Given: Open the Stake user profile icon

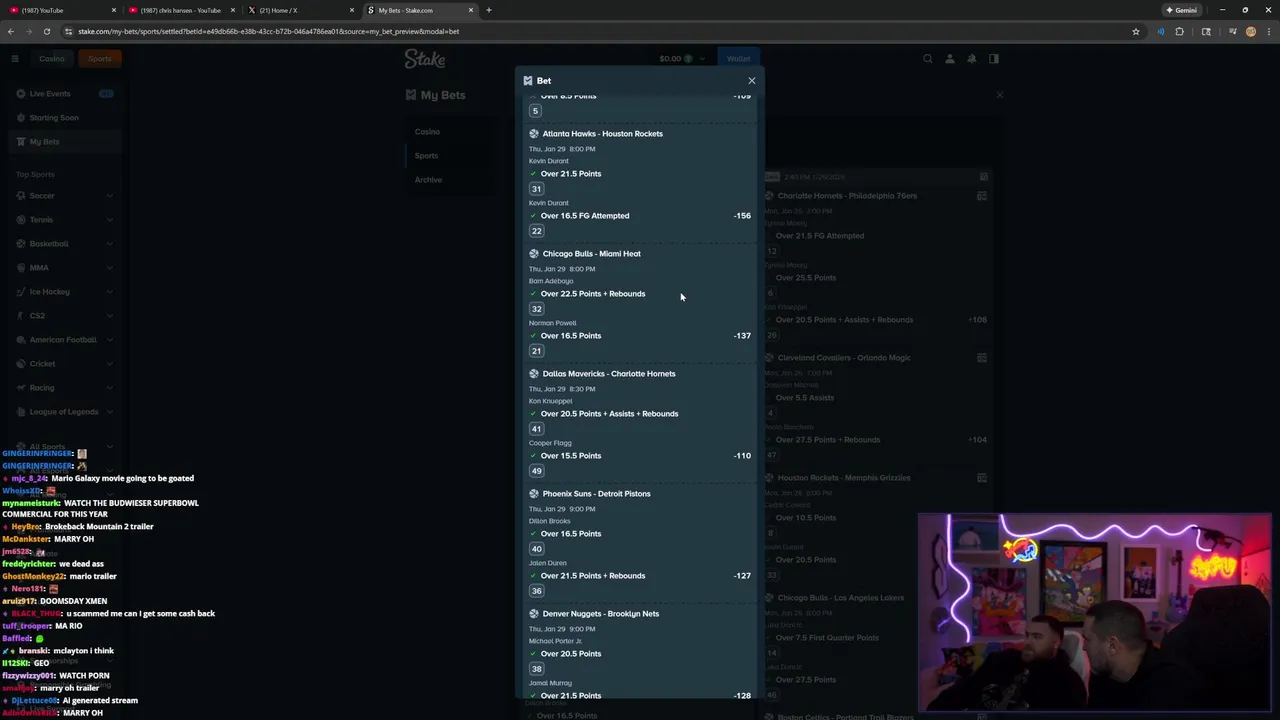Looking at the screenshot, I should (950, 59).
